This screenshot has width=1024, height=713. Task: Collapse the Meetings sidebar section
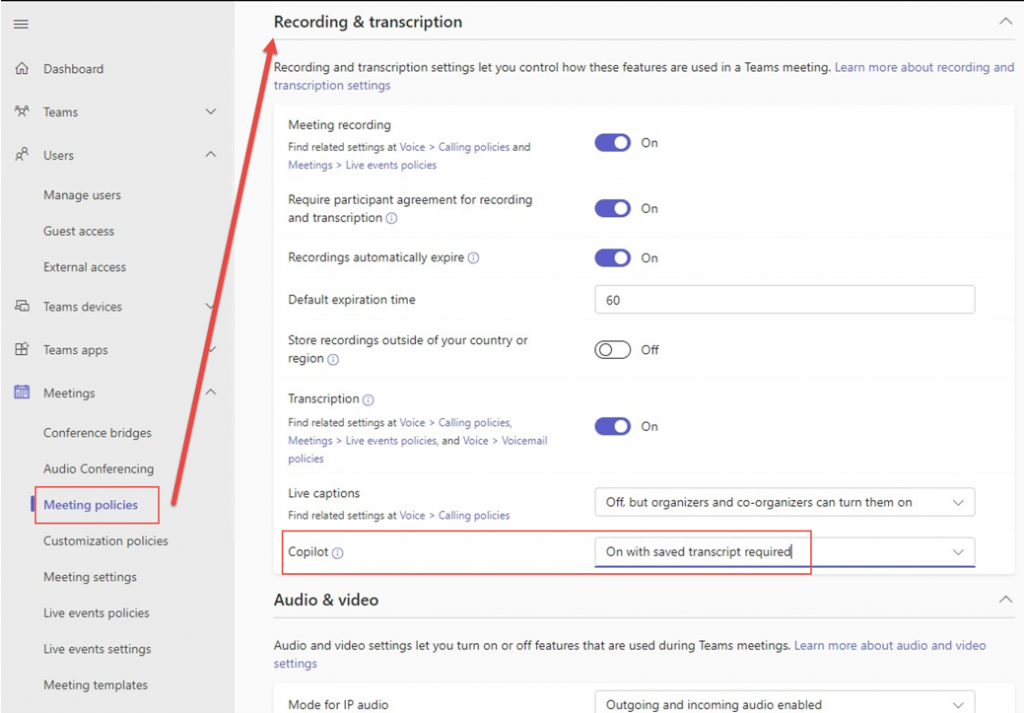point(211,392)
